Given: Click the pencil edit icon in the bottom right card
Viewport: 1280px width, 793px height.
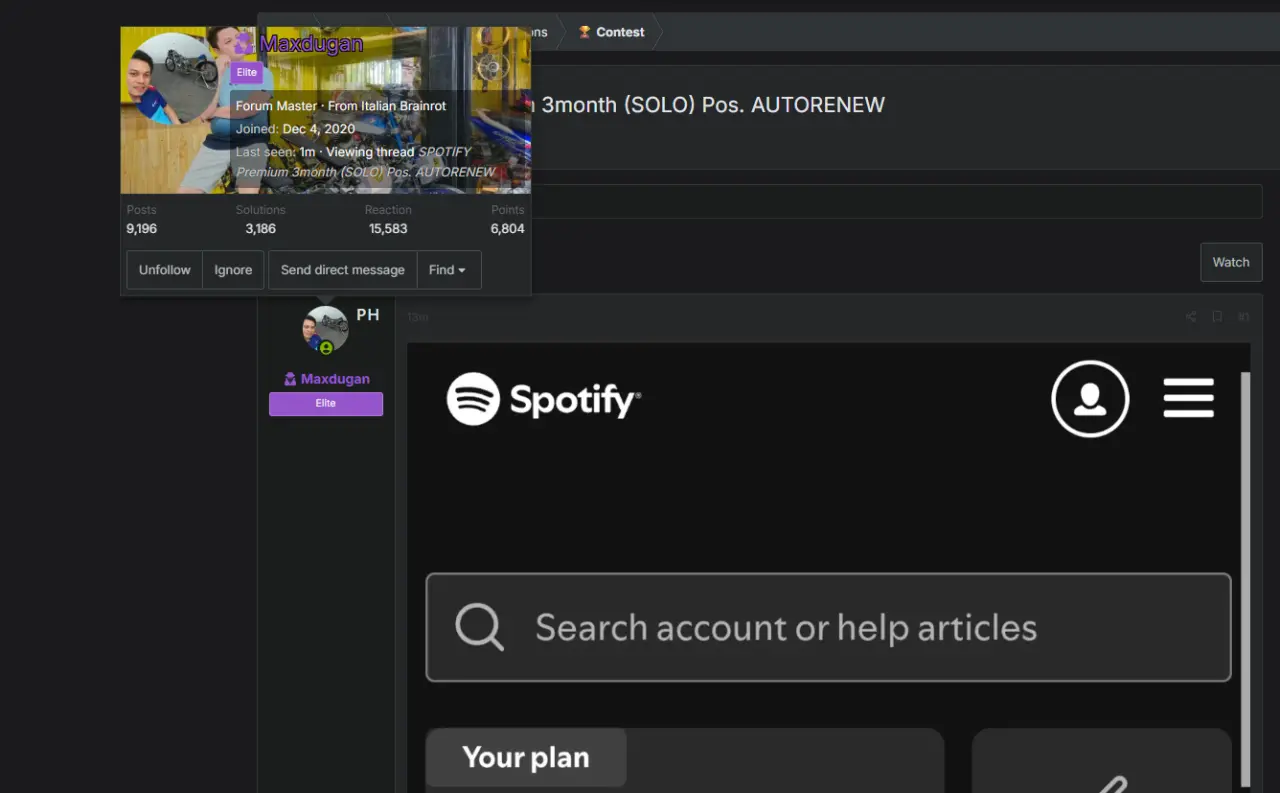Looking at the screenshot, I should click(x=1110, y=784).
